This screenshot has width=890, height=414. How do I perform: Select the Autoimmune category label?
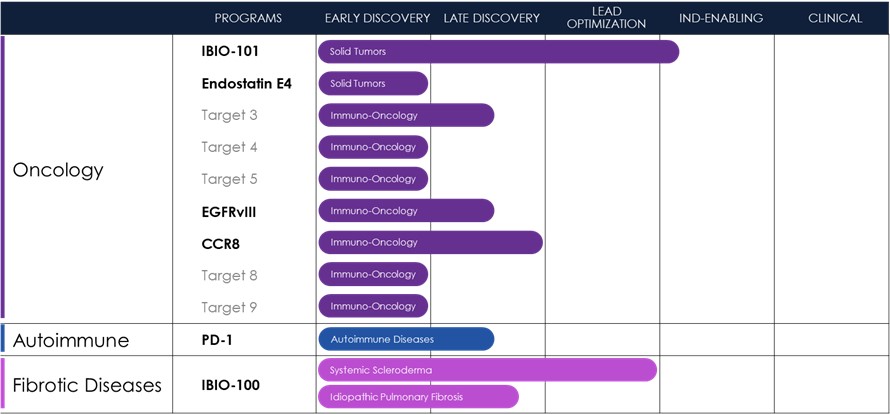point(70,340)
